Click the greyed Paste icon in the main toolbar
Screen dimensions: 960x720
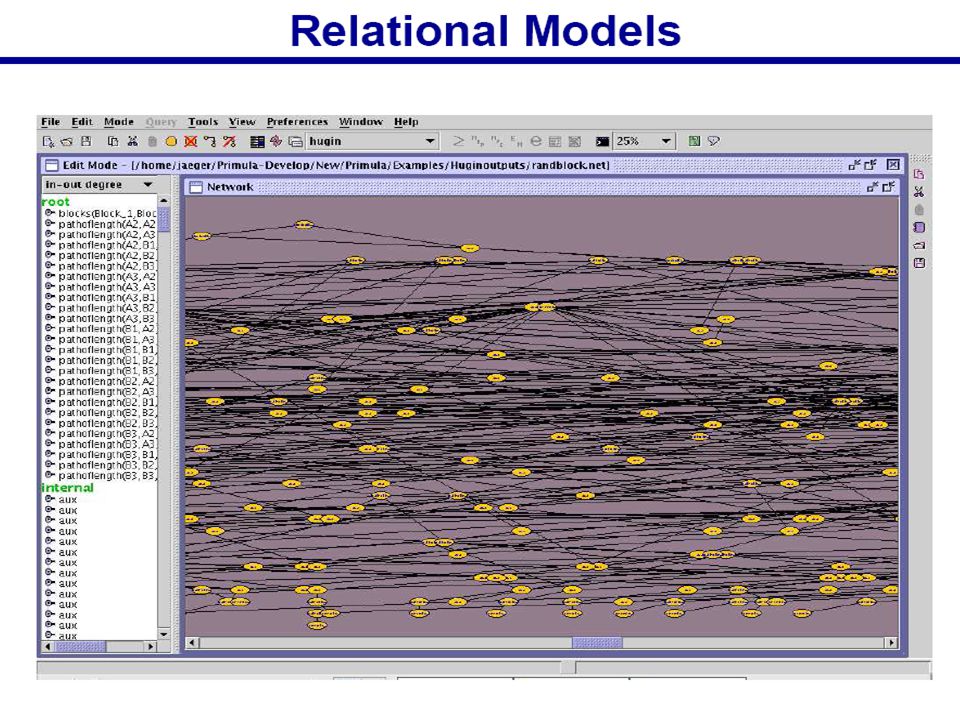pyautogui.click(x=152, y=141)
